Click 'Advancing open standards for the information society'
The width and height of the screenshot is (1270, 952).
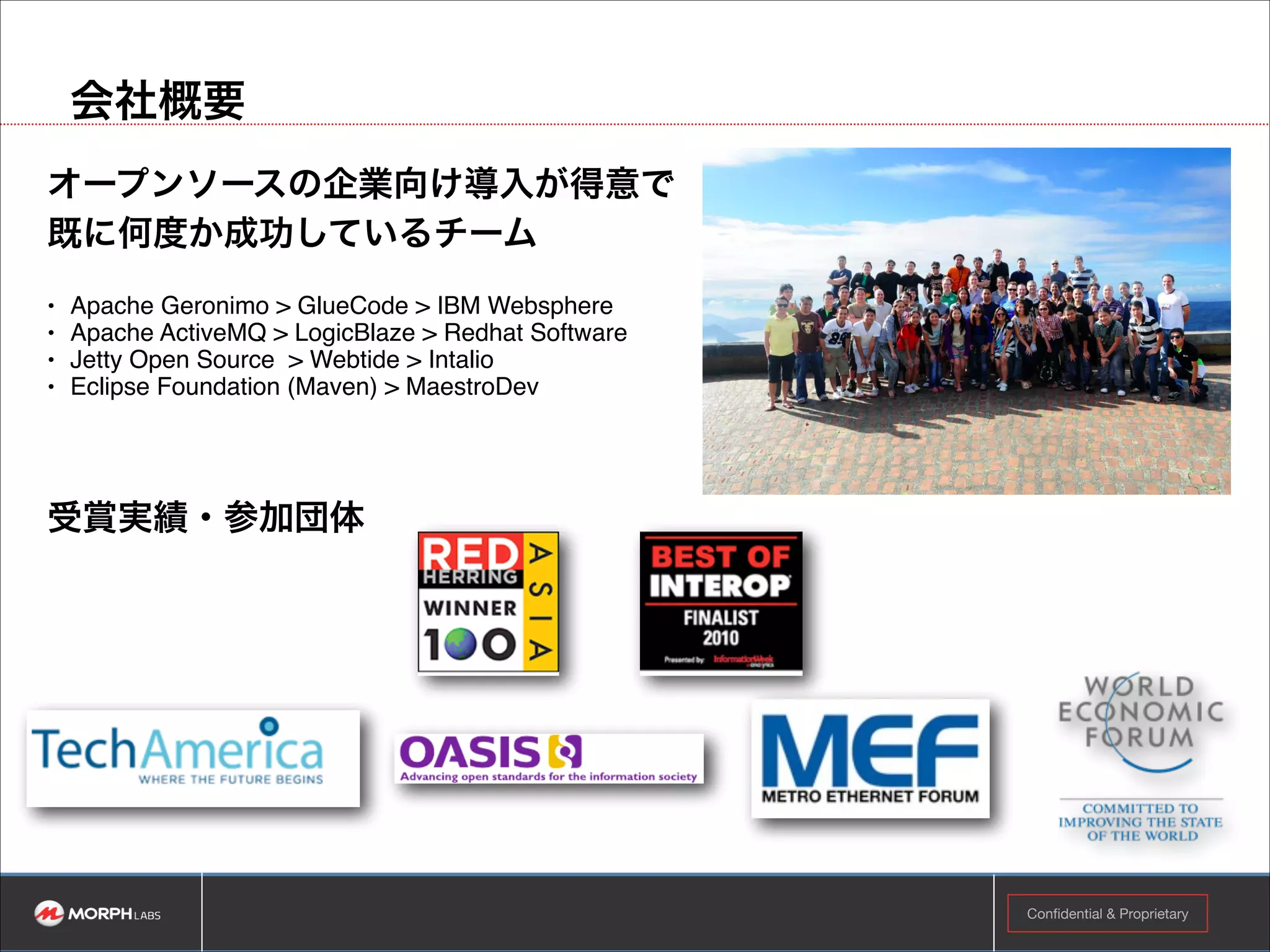tap(548, 776)
